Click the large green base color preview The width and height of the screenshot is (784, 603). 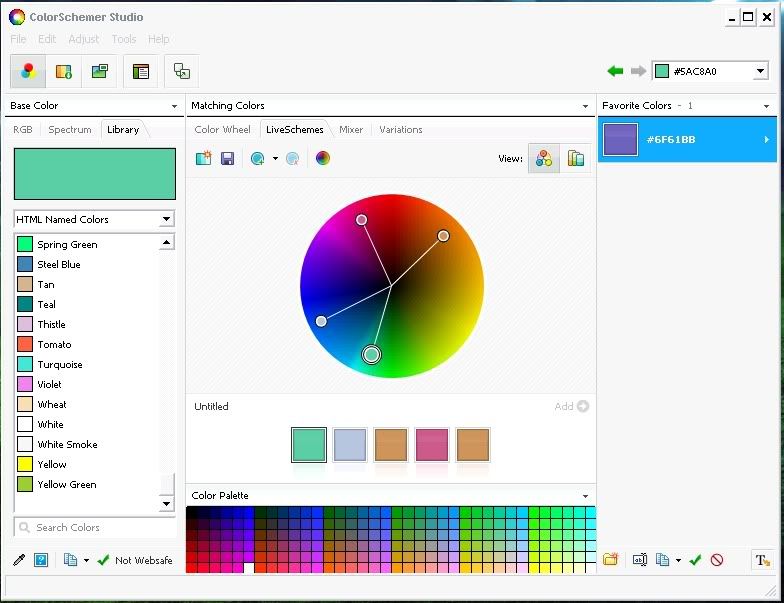tap(95, 174)
